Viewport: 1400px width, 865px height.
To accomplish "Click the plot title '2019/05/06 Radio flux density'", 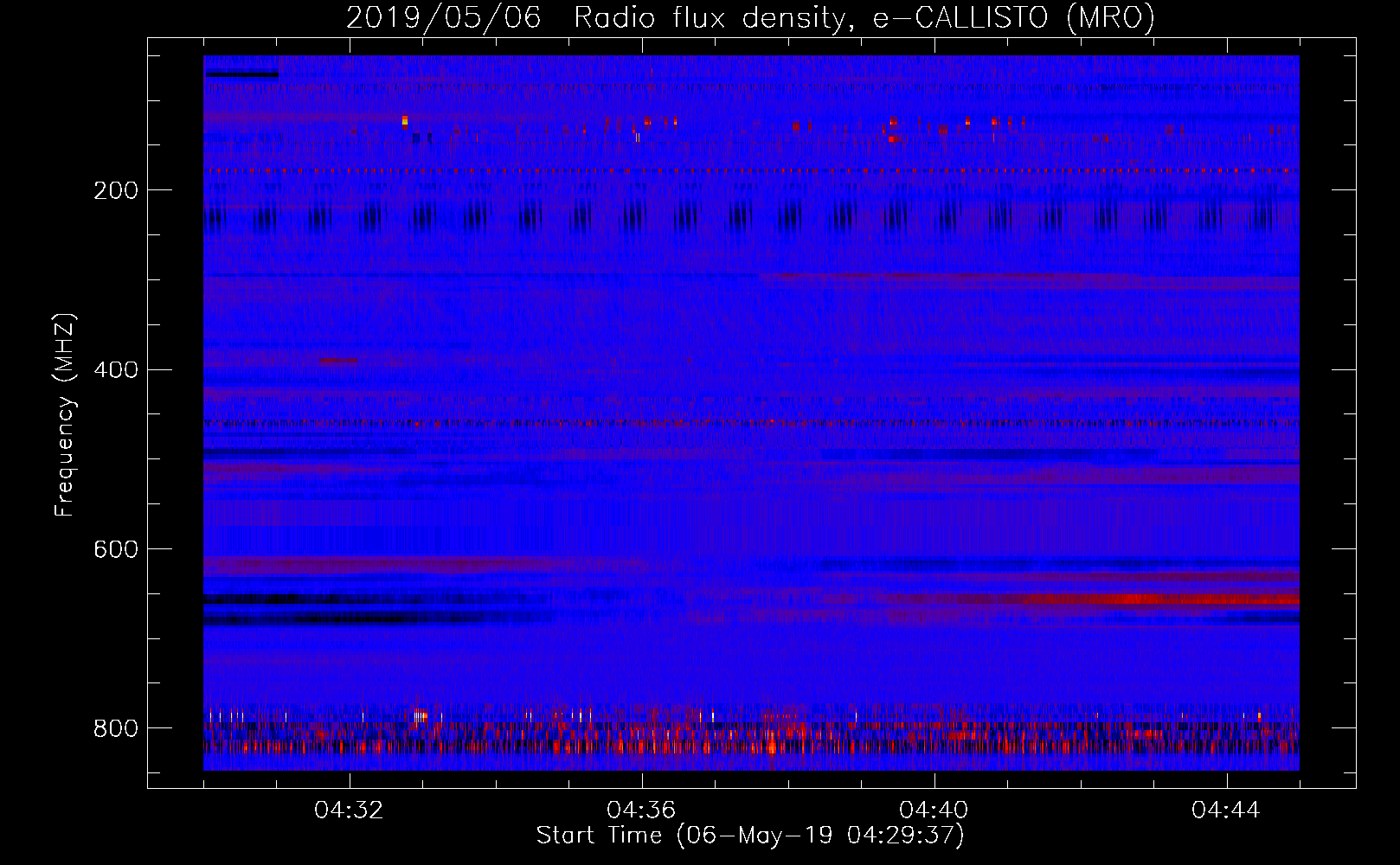I will [x=594, y=17].
